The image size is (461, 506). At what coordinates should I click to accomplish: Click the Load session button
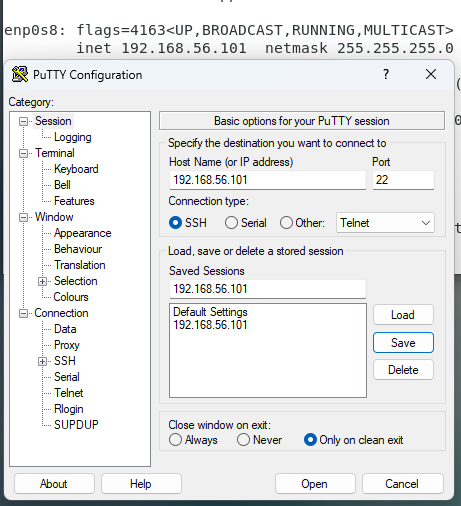click(403, 315)
